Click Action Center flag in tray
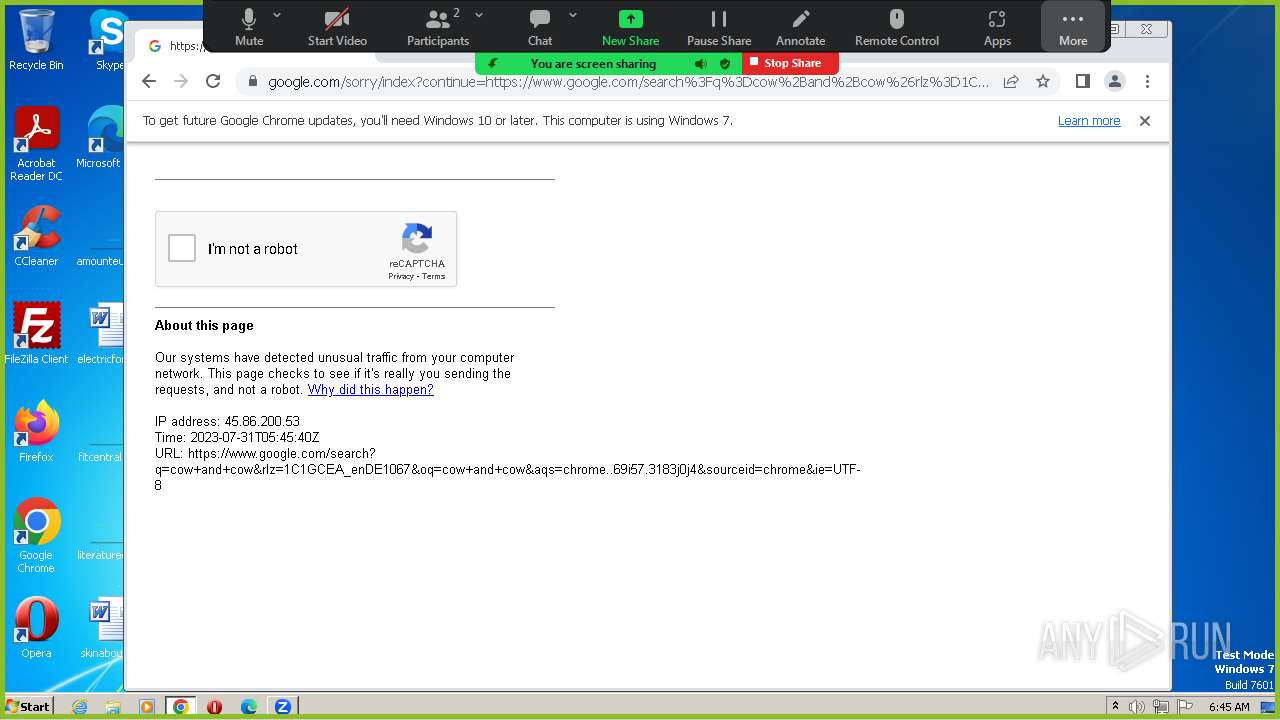Image resolution: width=1280 pixels, height=720 pixels. click(1183, 707)
